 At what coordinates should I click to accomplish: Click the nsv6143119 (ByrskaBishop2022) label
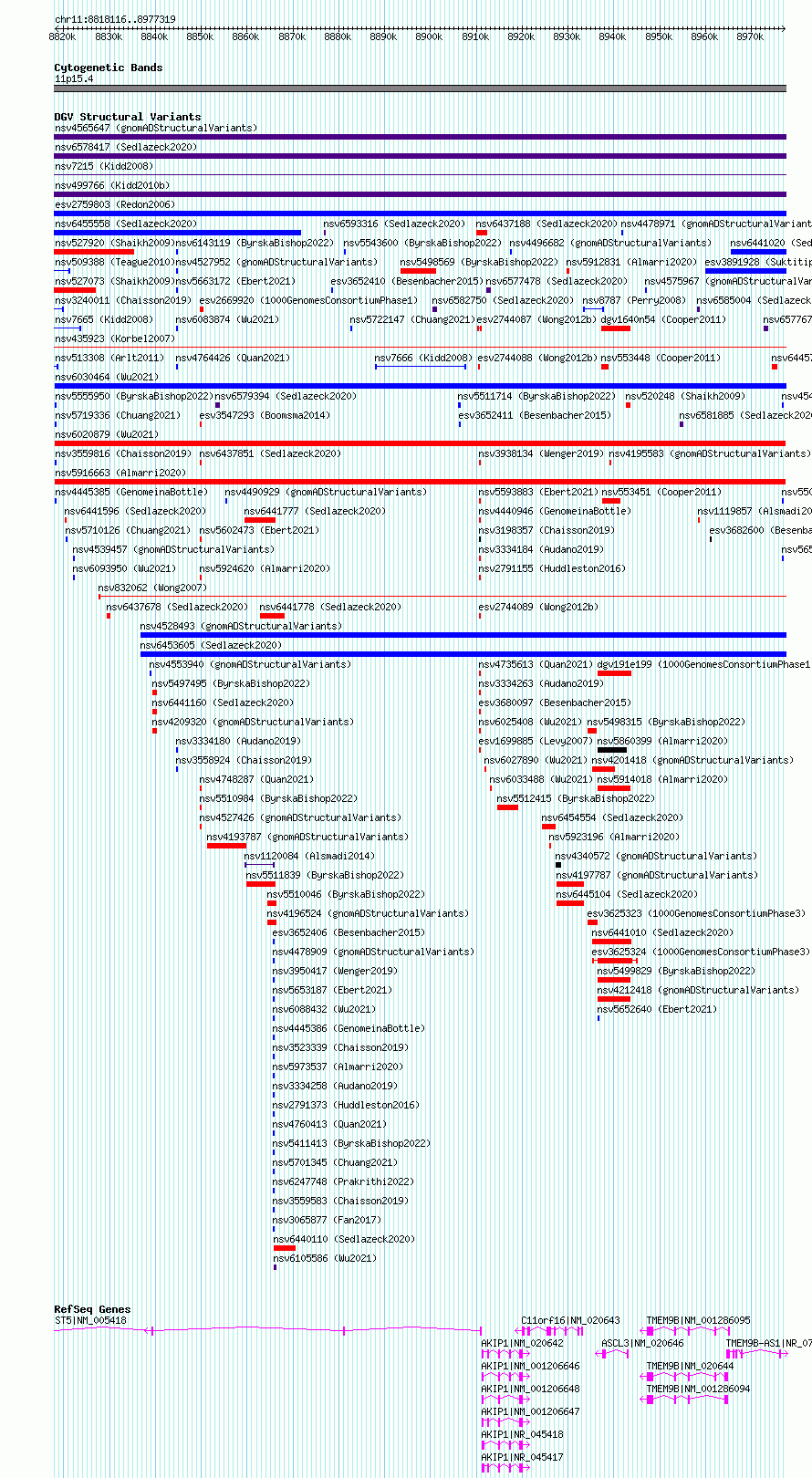coord(255,243)
